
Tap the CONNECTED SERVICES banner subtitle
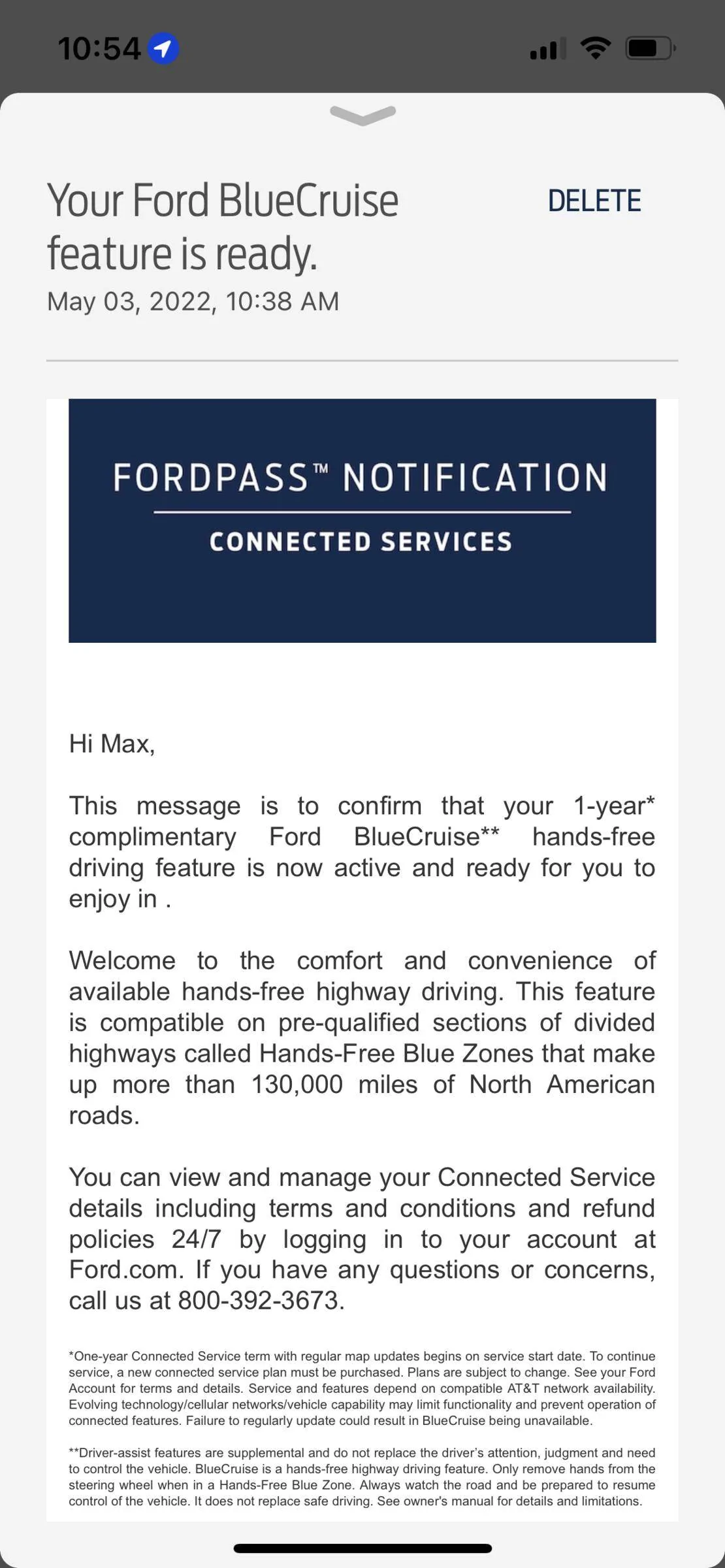point(361,542)
